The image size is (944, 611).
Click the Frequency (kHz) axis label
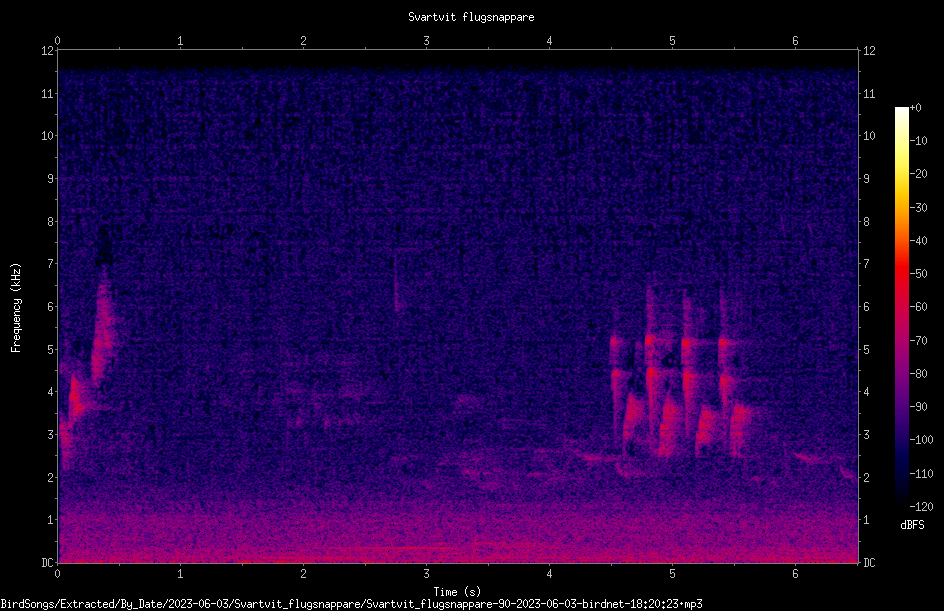[16, 308]
